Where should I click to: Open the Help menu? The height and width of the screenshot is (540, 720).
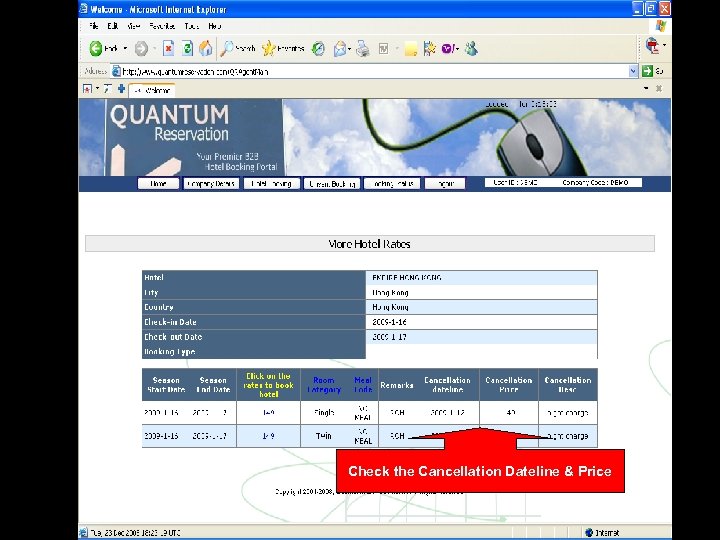click(x=214, y=26)
